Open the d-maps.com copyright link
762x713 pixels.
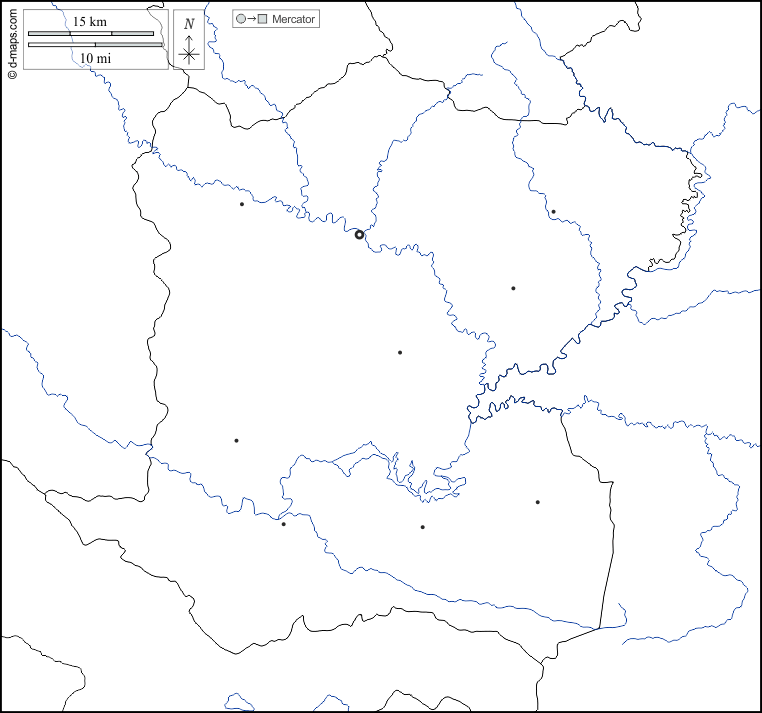click(x=11, y=42)
